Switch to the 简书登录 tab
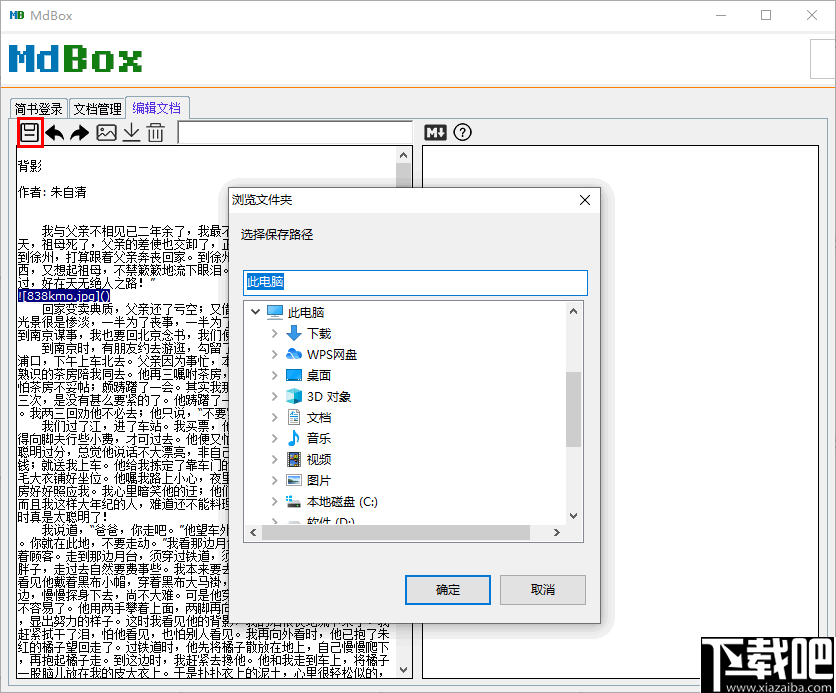Viewport: 836px width, 693px height. 38,108
